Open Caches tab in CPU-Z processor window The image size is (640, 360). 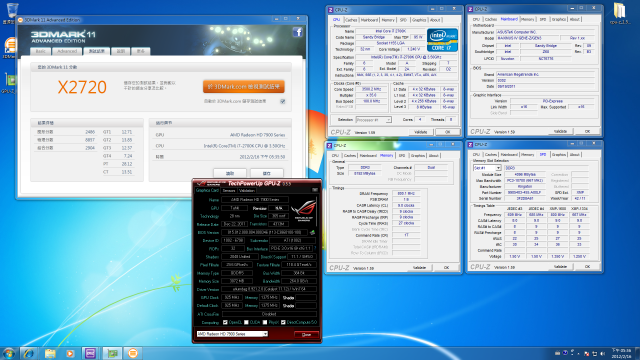pos(351,20)
